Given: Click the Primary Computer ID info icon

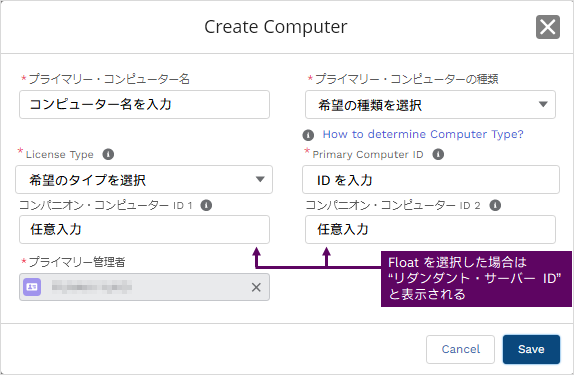Looking at the screenshot, I should tap(438, 154).
